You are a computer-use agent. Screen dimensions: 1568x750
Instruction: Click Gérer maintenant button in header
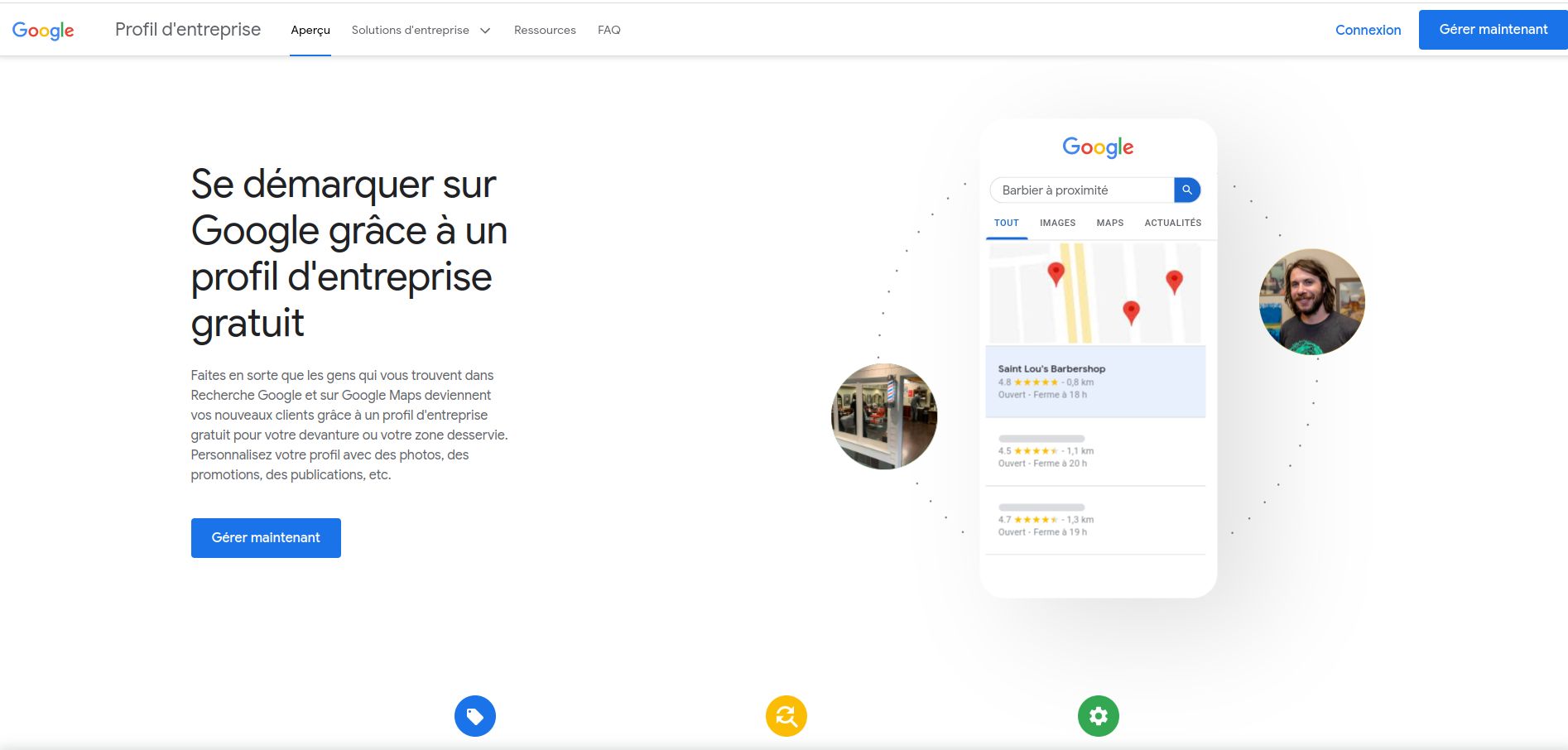tap(1493, 30)
